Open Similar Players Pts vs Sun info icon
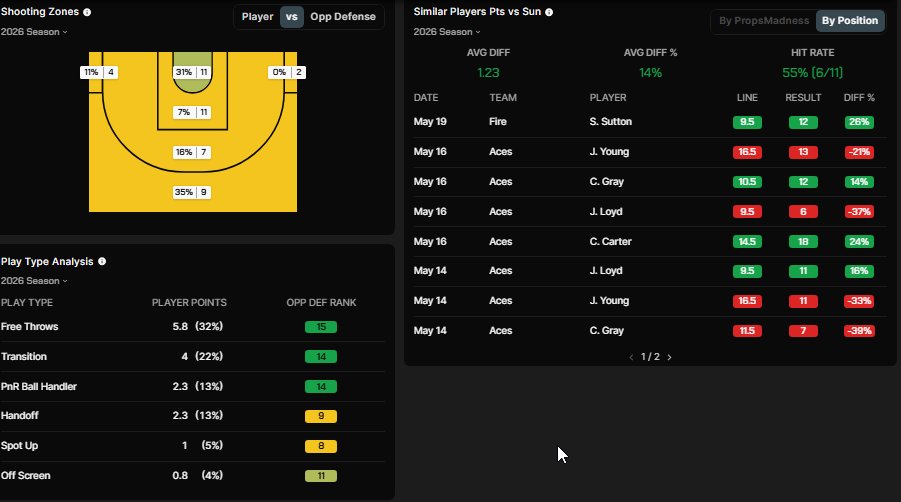 click(x=549, y=12)
